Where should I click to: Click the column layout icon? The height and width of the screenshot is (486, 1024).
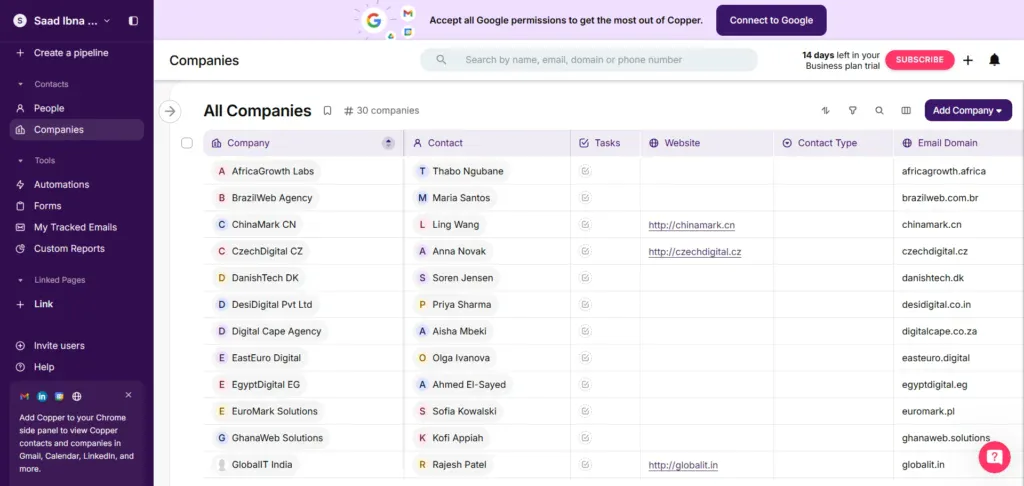pyautogui.click(x=906, y=111)
